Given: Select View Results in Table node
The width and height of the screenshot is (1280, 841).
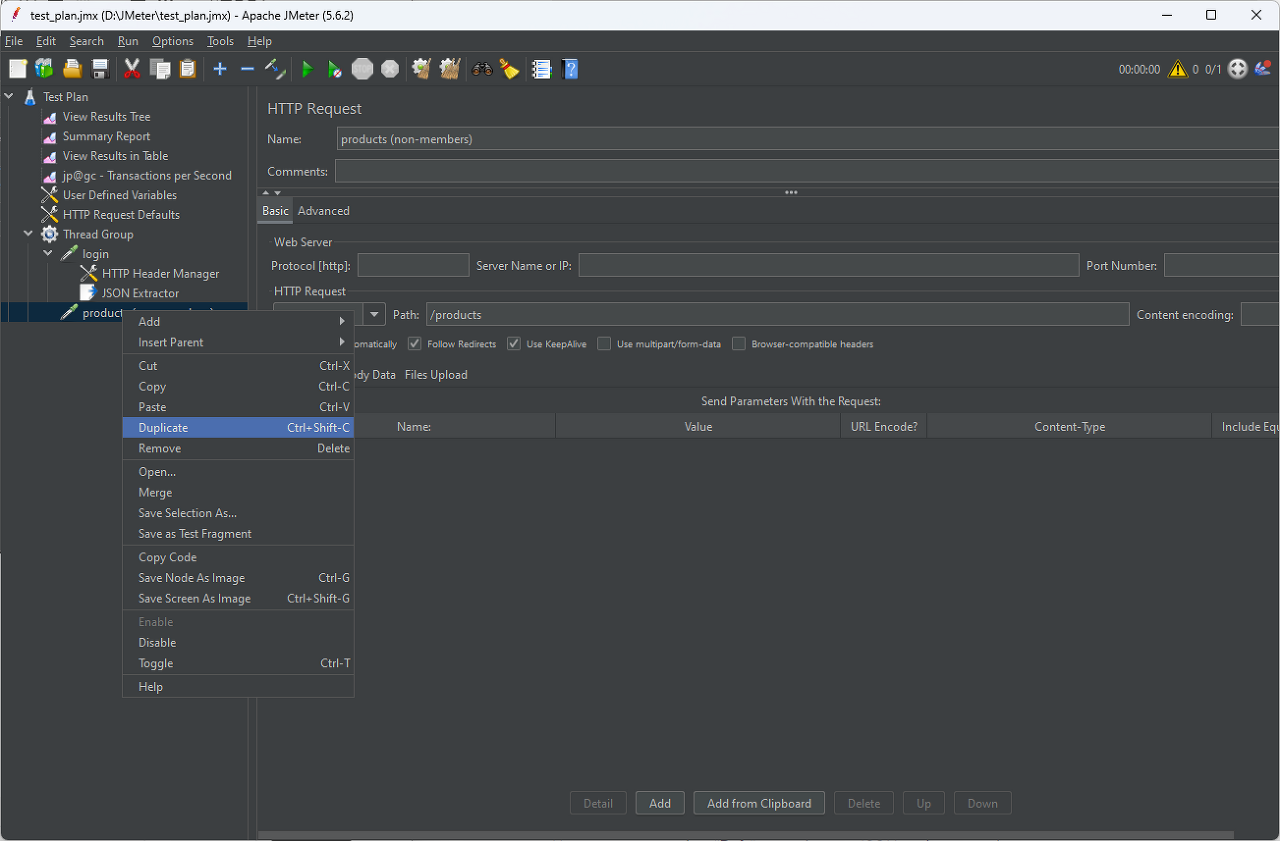Looking at the screenshot, I should click(115, 156).
